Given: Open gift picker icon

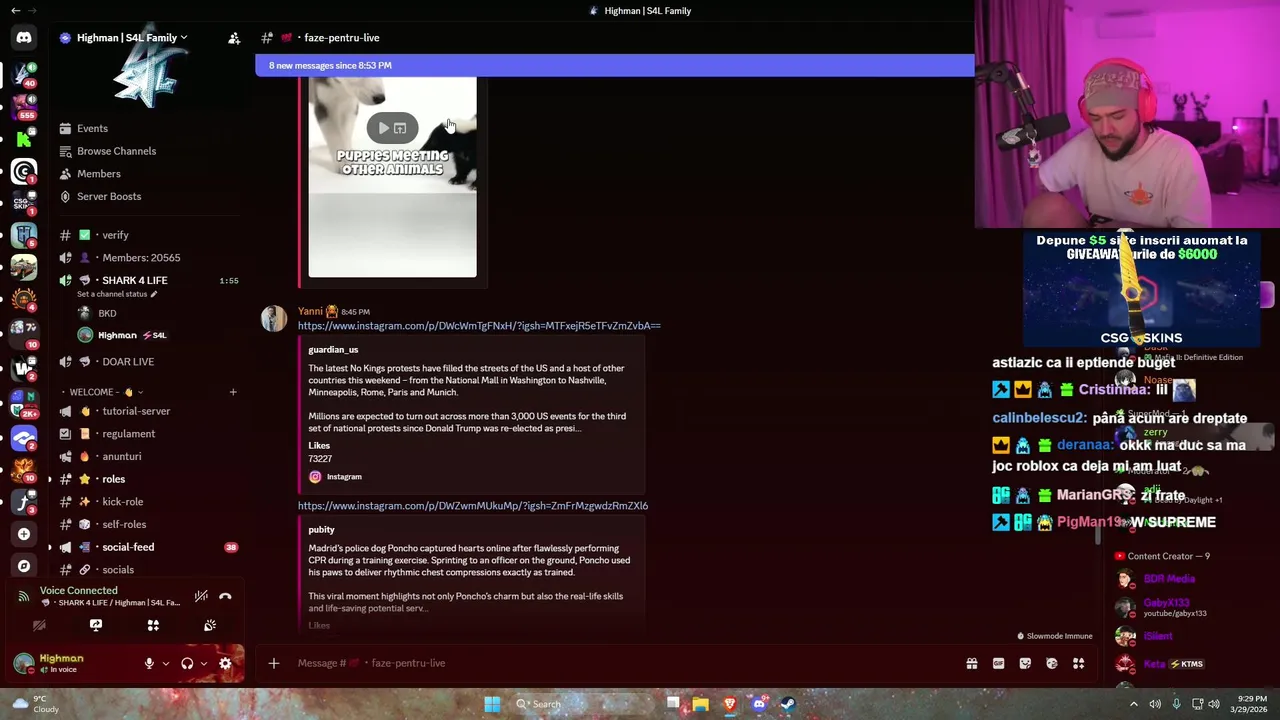Looking at the screenshot, I should (972, 663).
